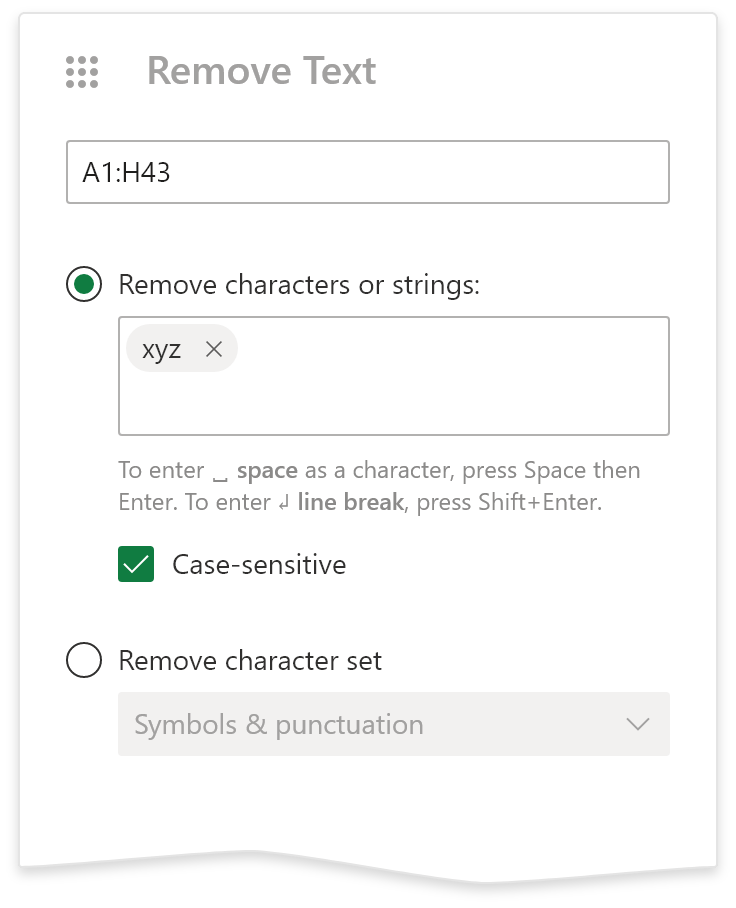Click the Remove characters or strings label
Screen dimensions: 736x908
[x=299, y=285]
